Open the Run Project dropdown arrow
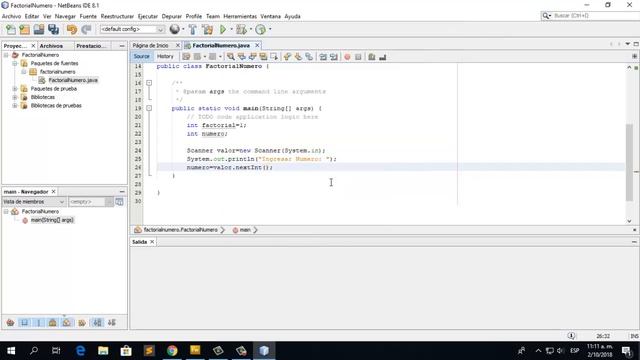The image size is (640, 360). point(231,29)
